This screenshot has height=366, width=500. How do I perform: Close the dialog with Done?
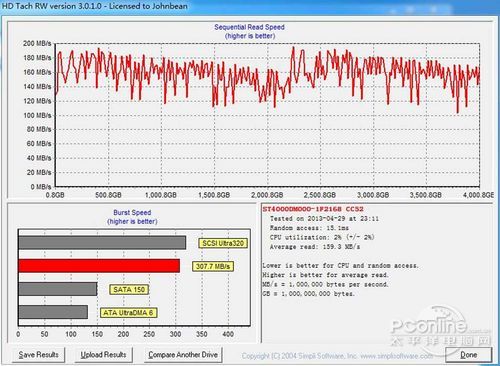469,355
